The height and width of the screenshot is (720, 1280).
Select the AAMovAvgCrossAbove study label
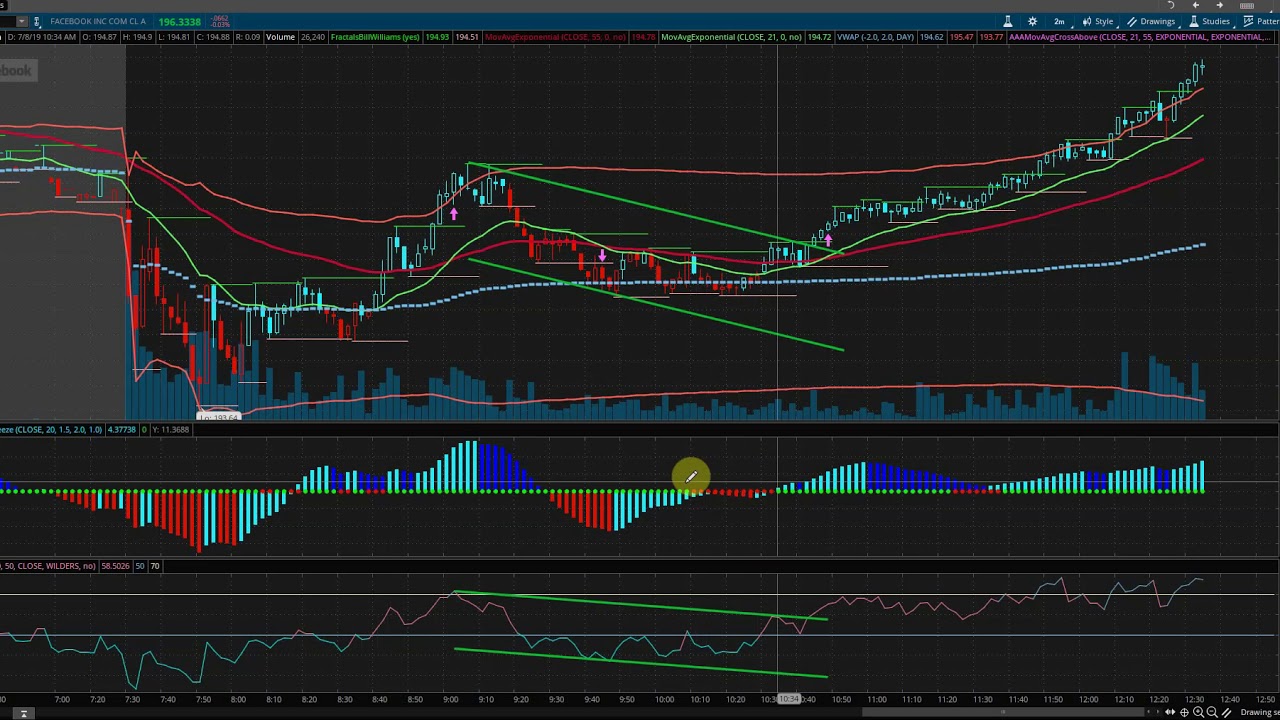click(1140, 37)
